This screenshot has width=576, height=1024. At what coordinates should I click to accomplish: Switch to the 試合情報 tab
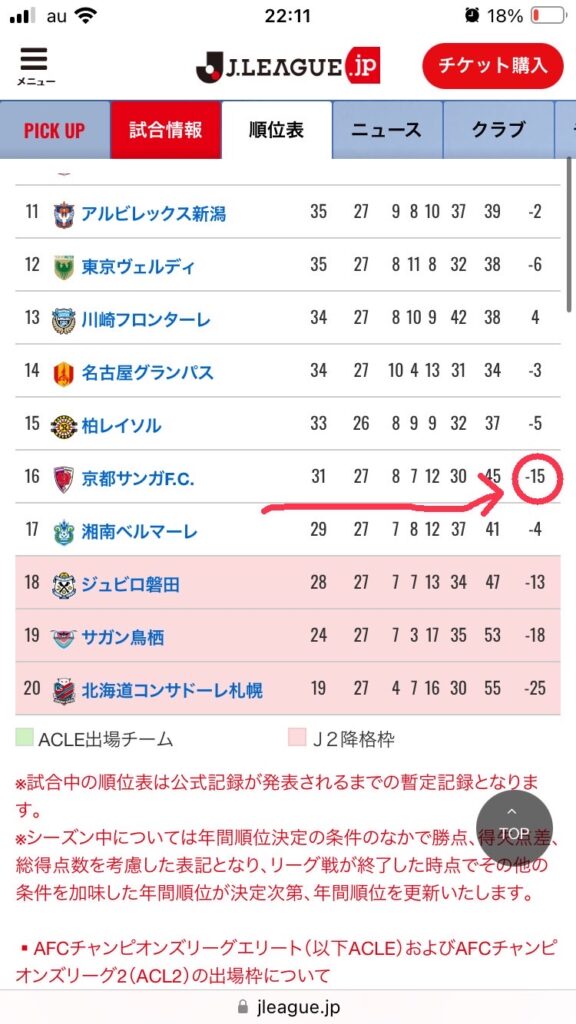[165, 130]
